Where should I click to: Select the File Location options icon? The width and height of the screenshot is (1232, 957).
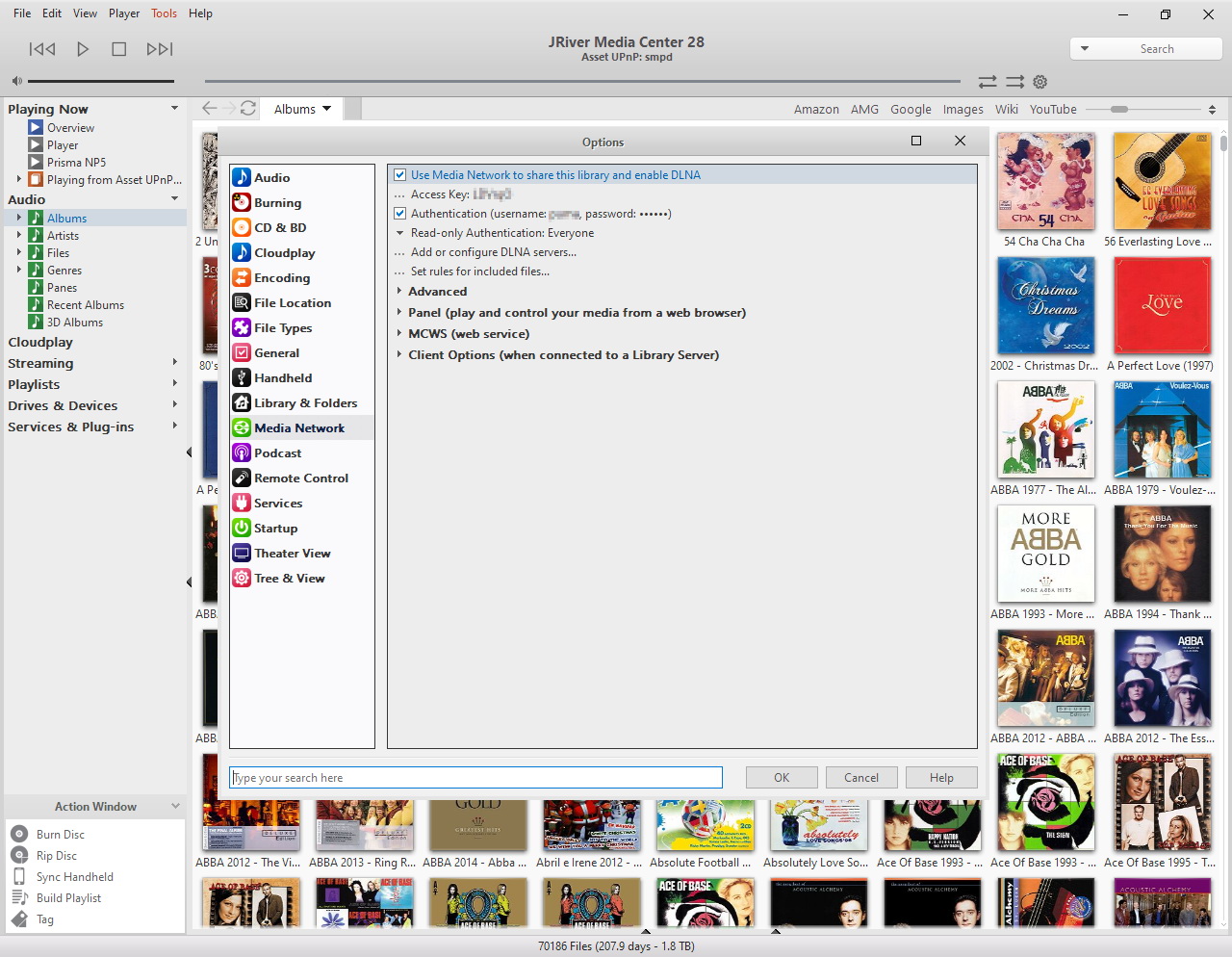point(242,302)
